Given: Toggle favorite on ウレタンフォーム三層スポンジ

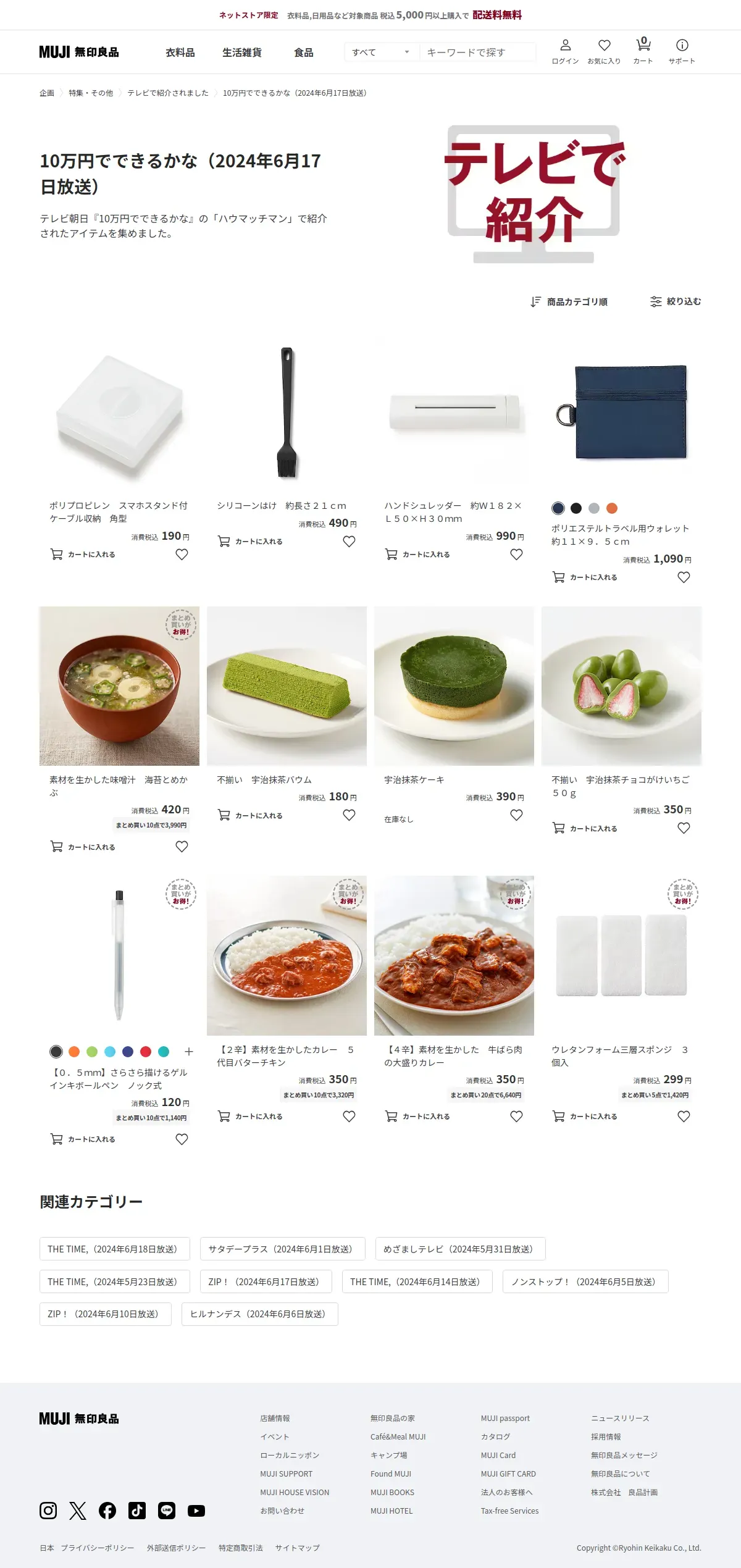Looking at the screenshot, I should click(x=684, y=1116).
